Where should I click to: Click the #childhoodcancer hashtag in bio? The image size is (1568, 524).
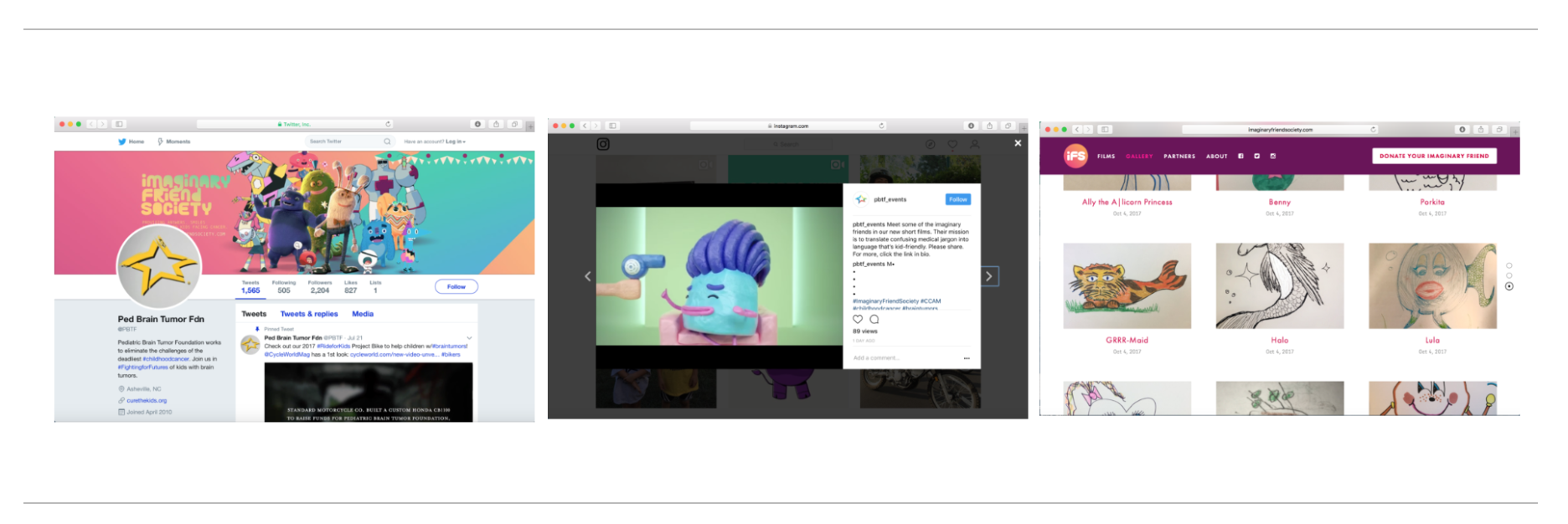166,359
